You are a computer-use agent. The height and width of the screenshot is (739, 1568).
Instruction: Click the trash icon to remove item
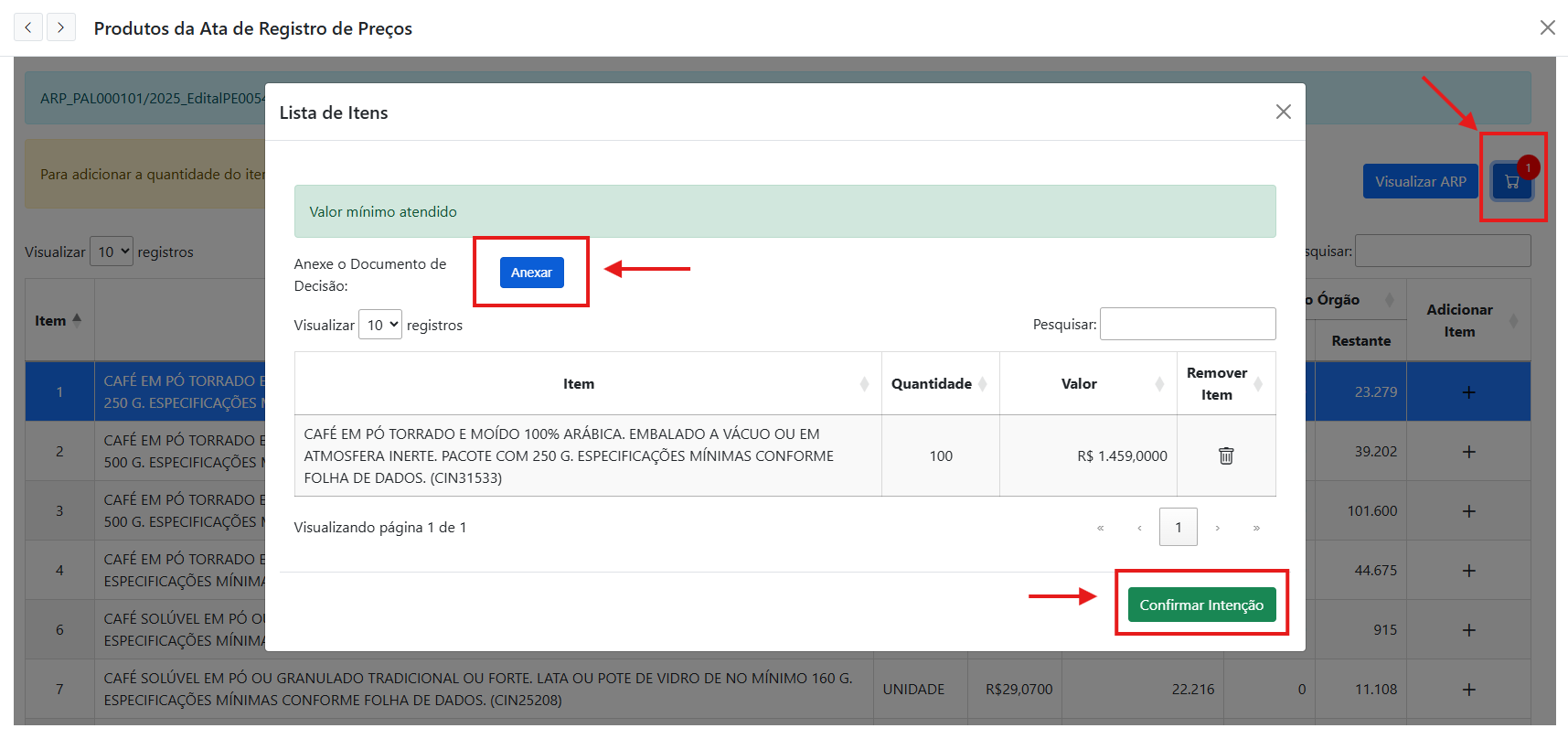point(1225,455)
